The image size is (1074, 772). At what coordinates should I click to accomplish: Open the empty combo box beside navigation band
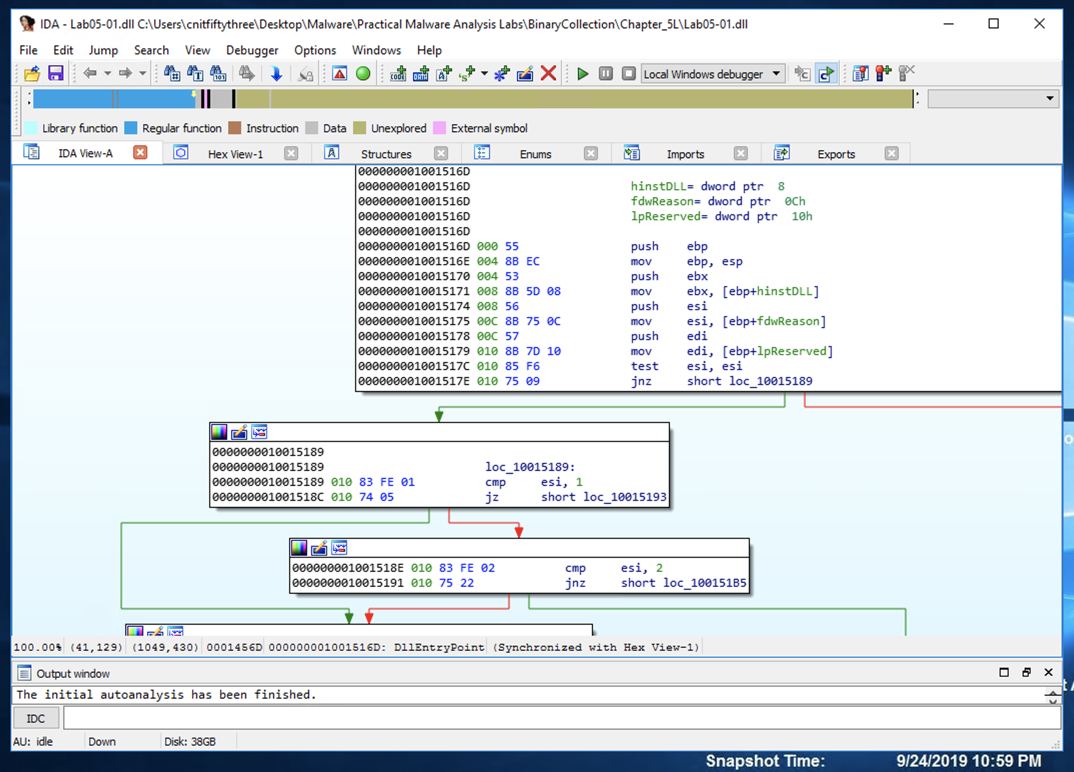tap(1049, 99)
